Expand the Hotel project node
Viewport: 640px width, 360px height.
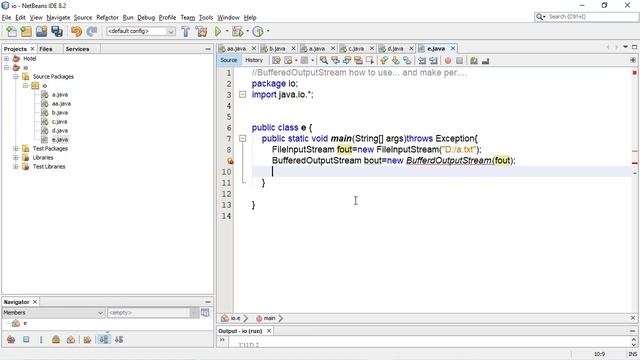6,59
